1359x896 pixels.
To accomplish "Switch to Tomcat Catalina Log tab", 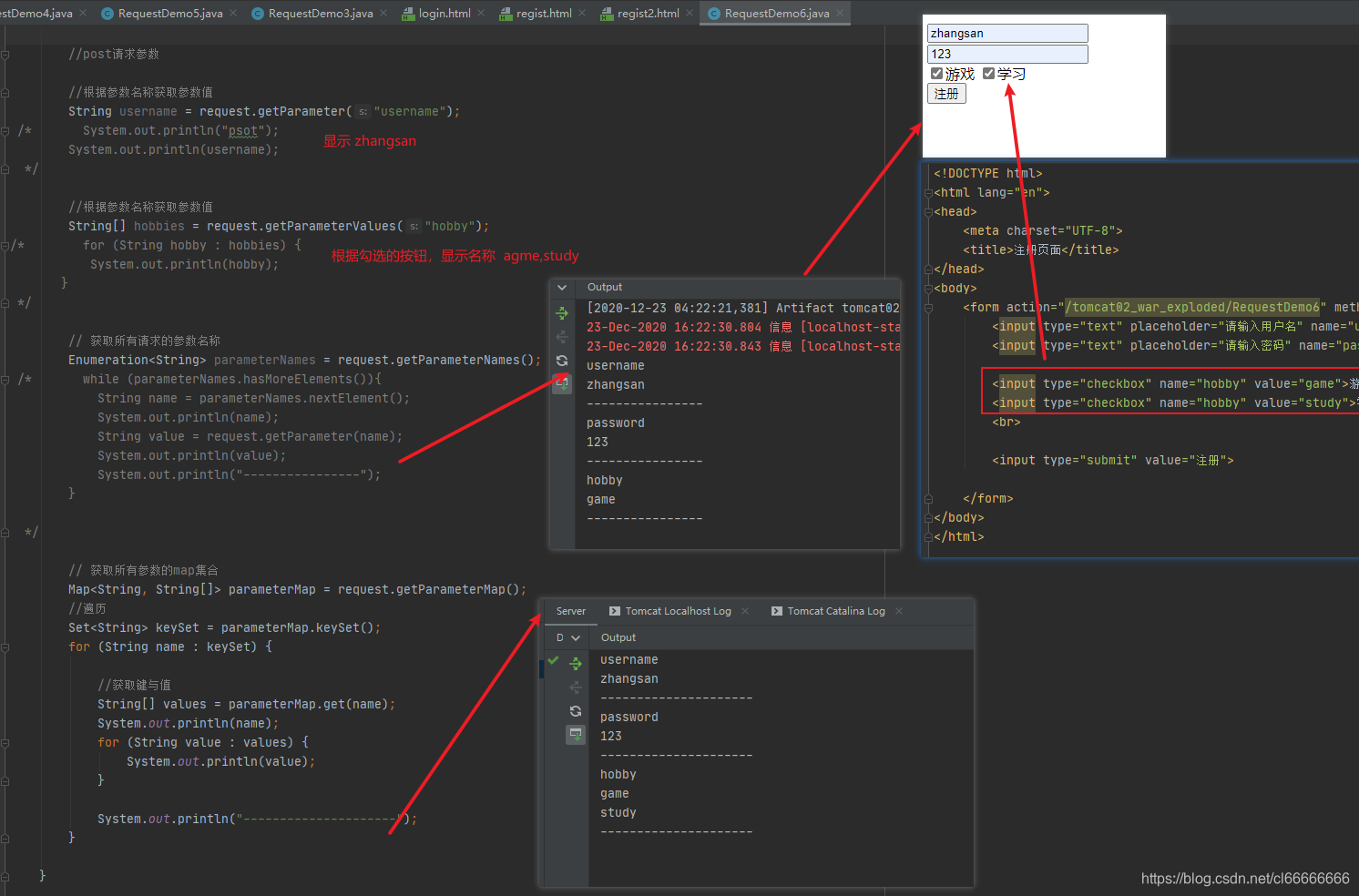I will click(835, 611).
